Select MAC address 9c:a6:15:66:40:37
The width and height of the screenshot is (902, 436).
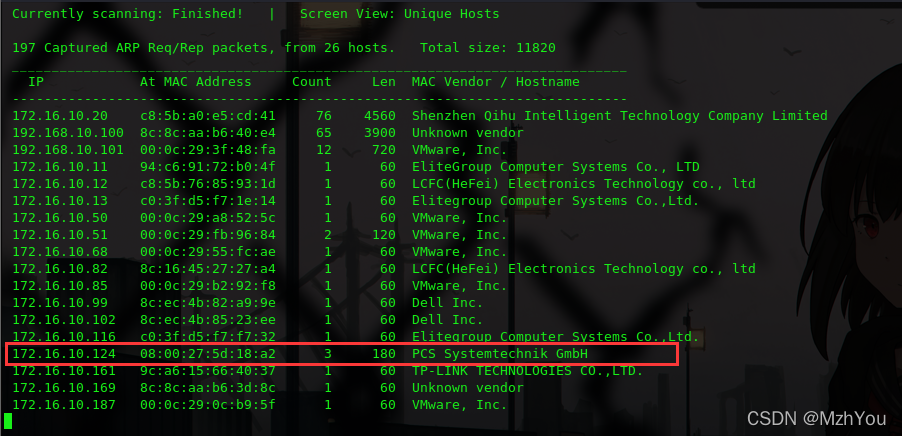pos(208,371)
